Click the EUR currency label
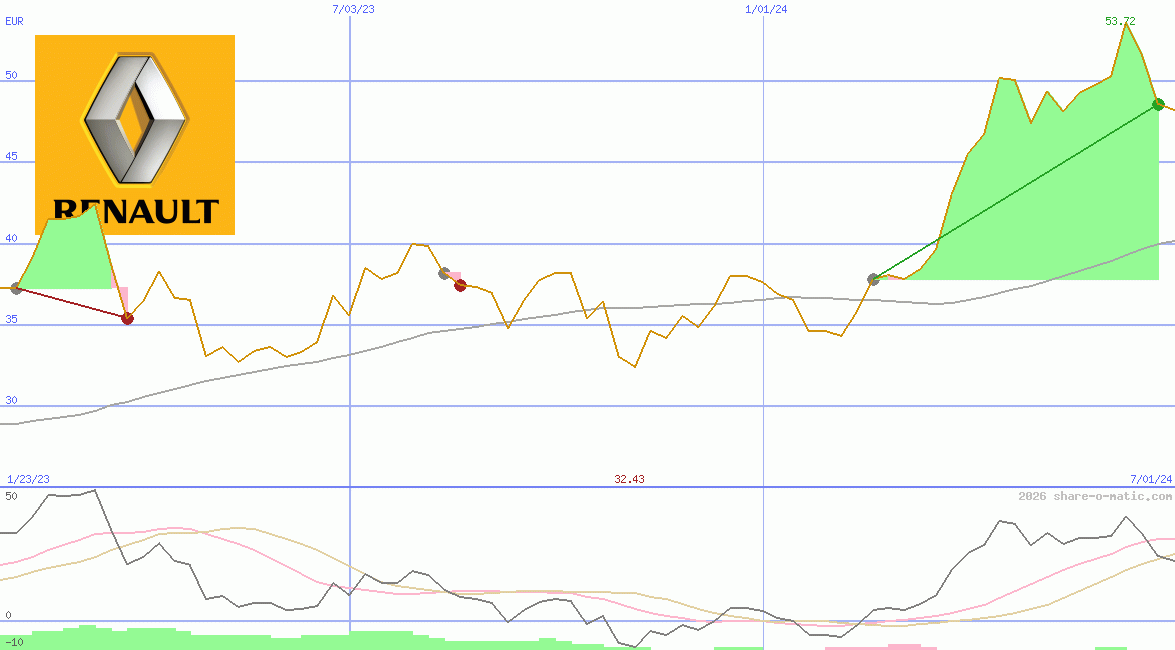 pos(14,21)
